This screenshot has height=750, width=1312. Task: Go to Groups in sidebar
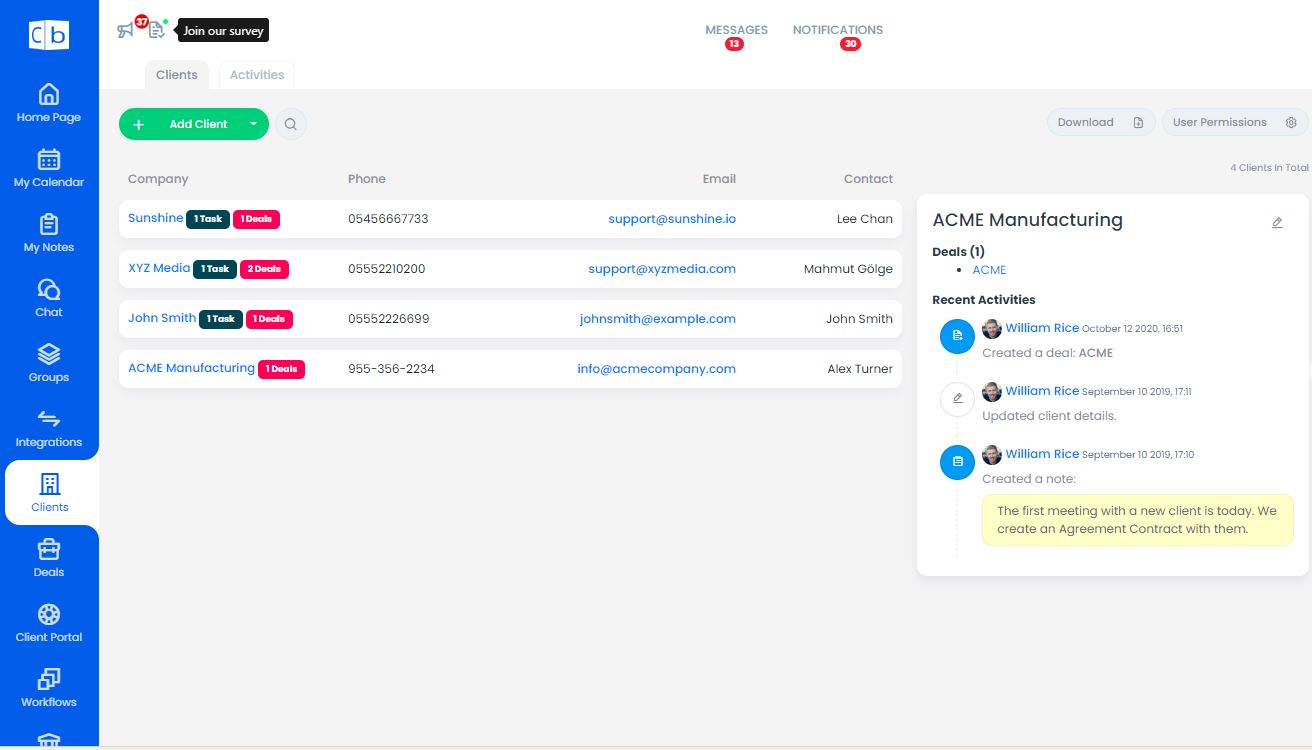[x=48, y=355]
